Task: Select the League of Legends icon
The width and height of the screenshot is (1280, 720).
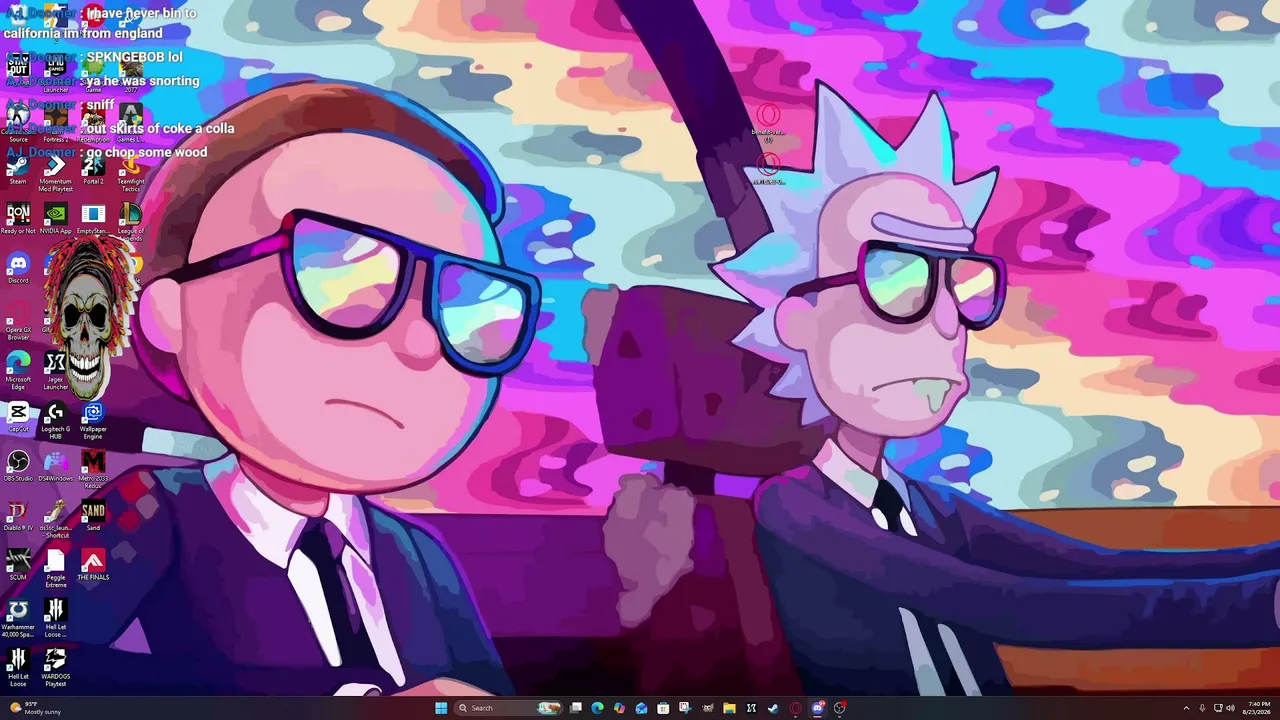Action: pos(131,223)
